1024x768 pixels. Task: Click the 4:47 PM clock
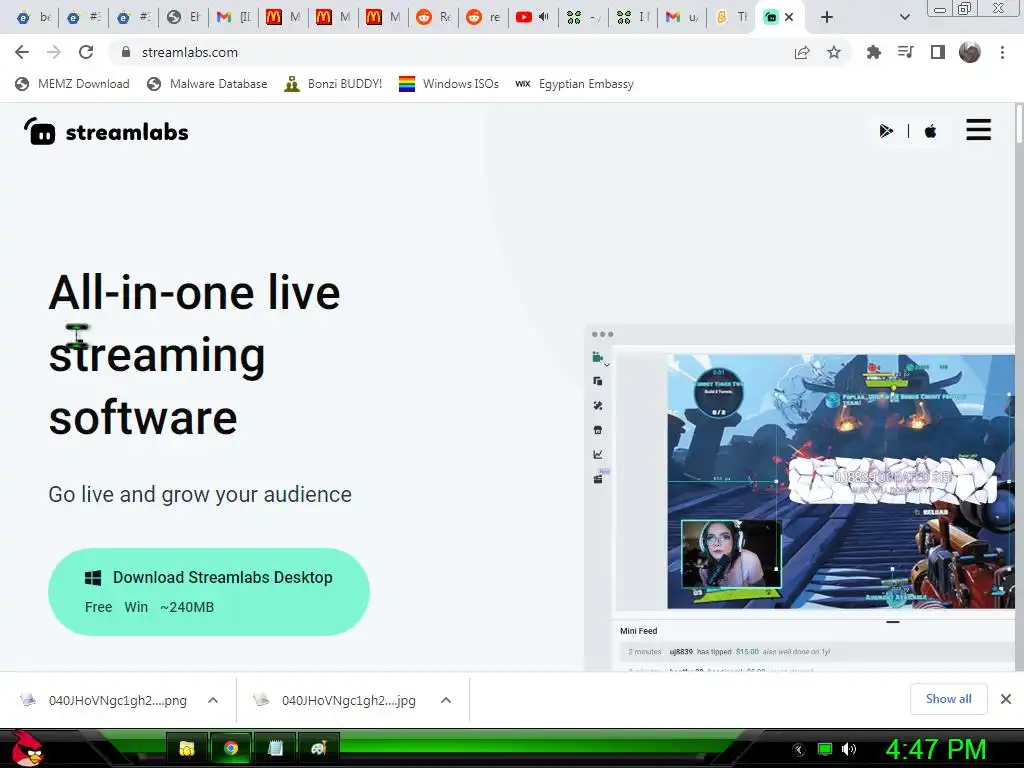click(936, 749)
